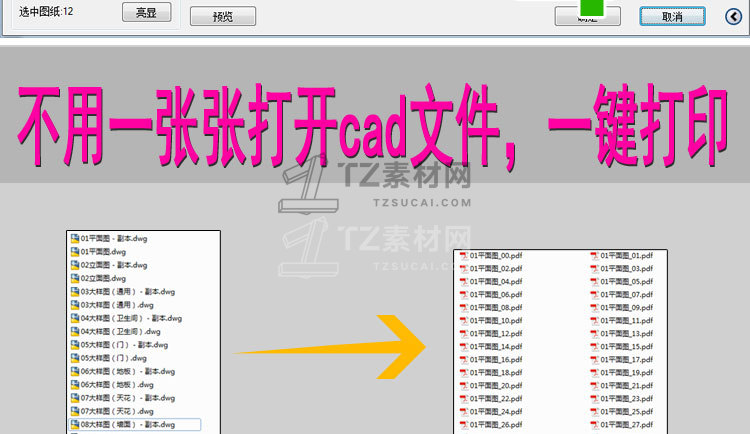Open 01平面图_01.pdf
Viewport: 750px width, 434px height.
(x=621, y=256)
